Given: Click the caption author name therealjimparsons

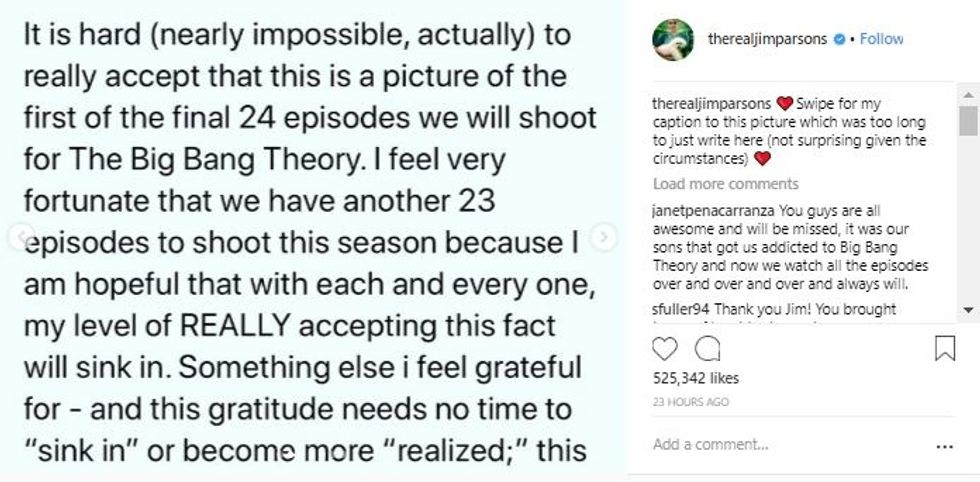Looking at the screenshot, I should click(711, 104).
